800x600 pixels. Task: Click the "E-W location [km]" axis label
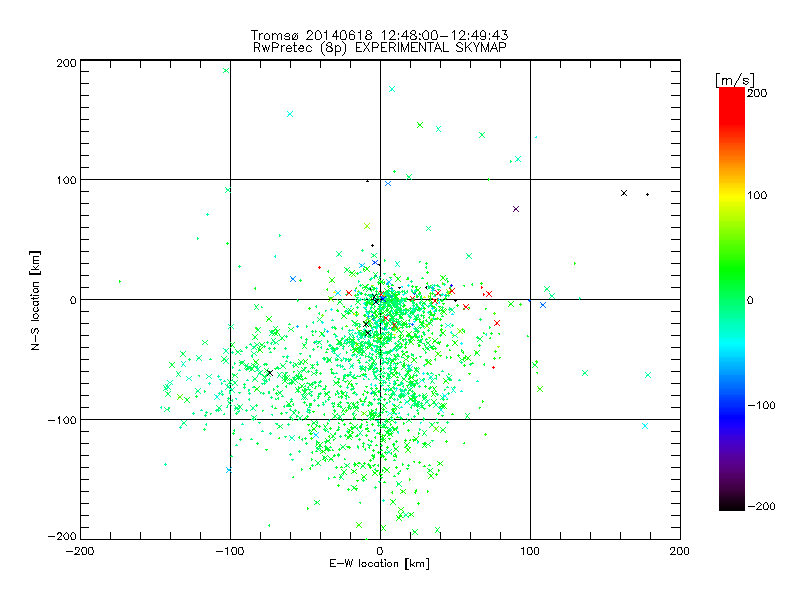point(379,564)
